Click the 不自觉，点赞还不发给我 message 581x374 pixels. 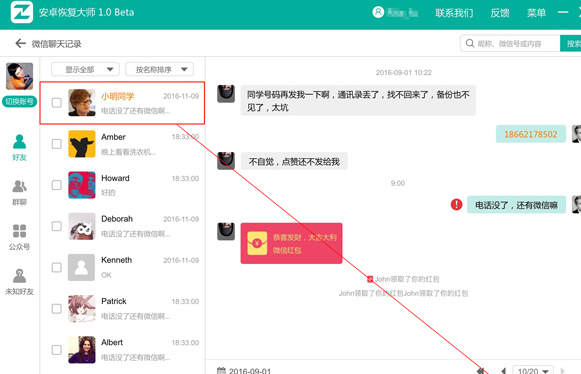point(294,161)
